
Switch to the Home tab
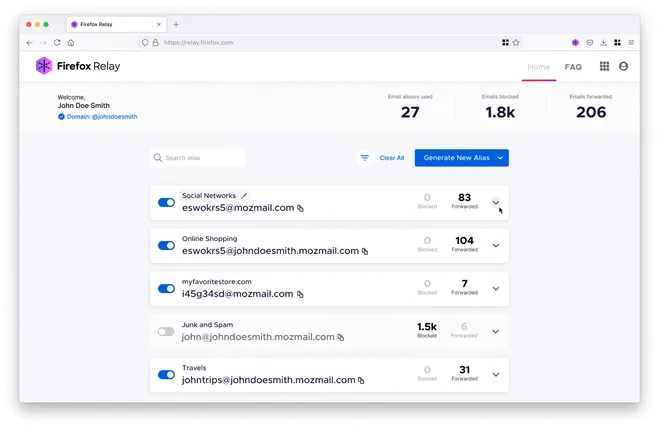click(x=539, y=67)
